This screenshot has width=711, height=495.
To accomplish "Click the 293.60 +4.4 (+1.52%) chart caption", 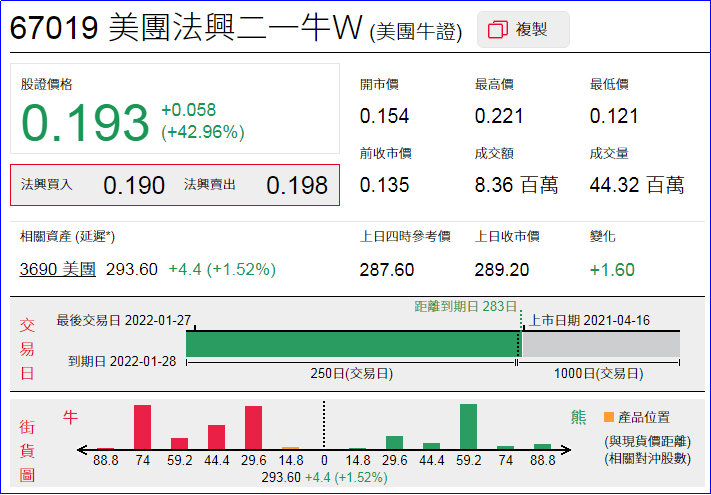I will point(325,477).
